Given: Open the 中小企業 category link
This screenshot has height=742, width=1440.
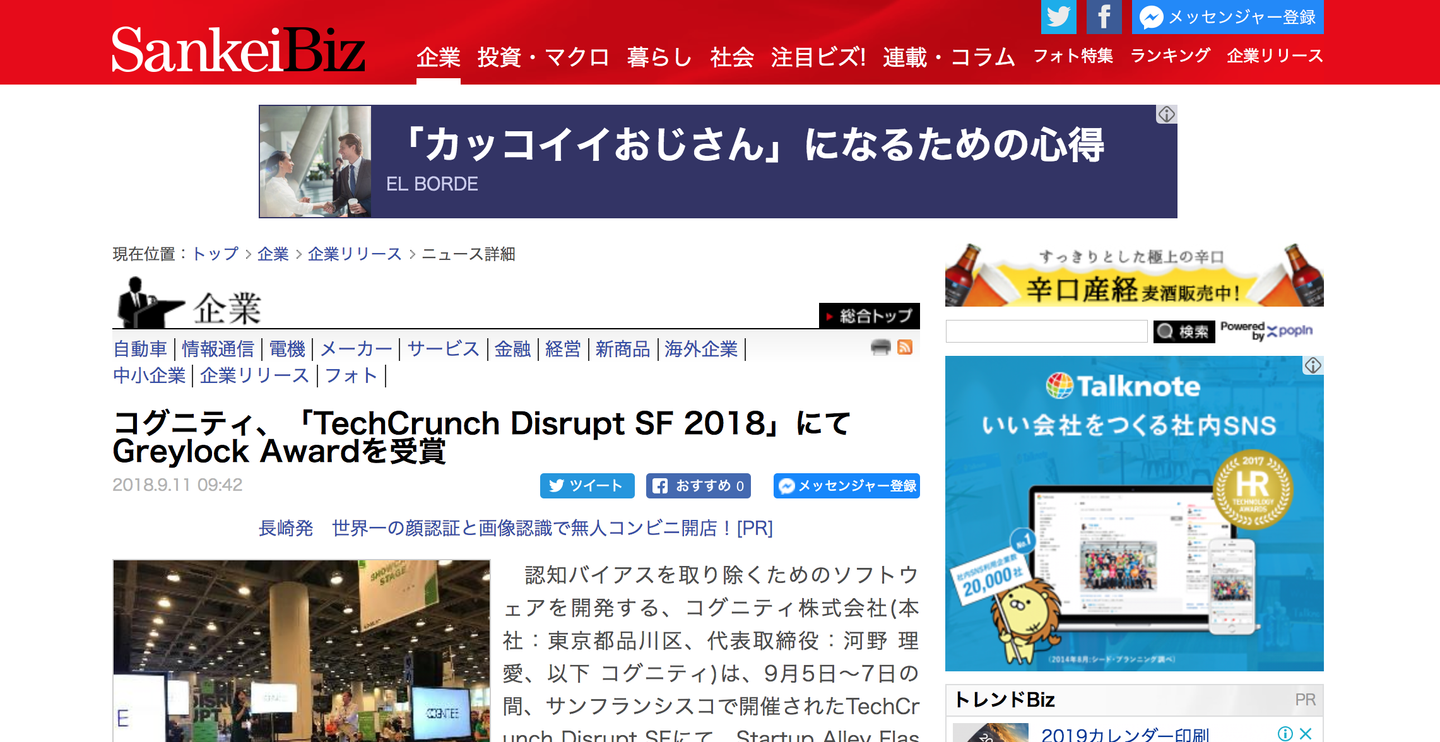Looking at the screenshot, I should (x=149, y=376).
